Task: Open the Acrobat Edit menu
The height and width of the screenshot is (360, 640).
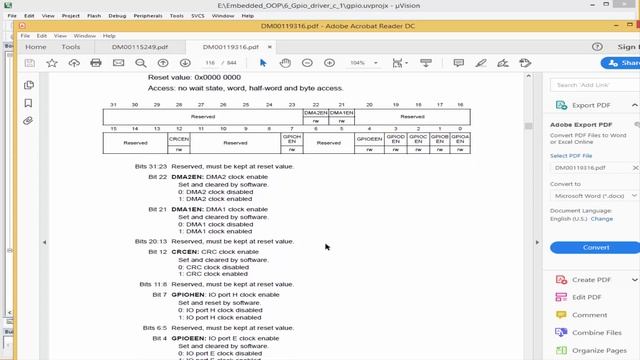Action: 42,36
